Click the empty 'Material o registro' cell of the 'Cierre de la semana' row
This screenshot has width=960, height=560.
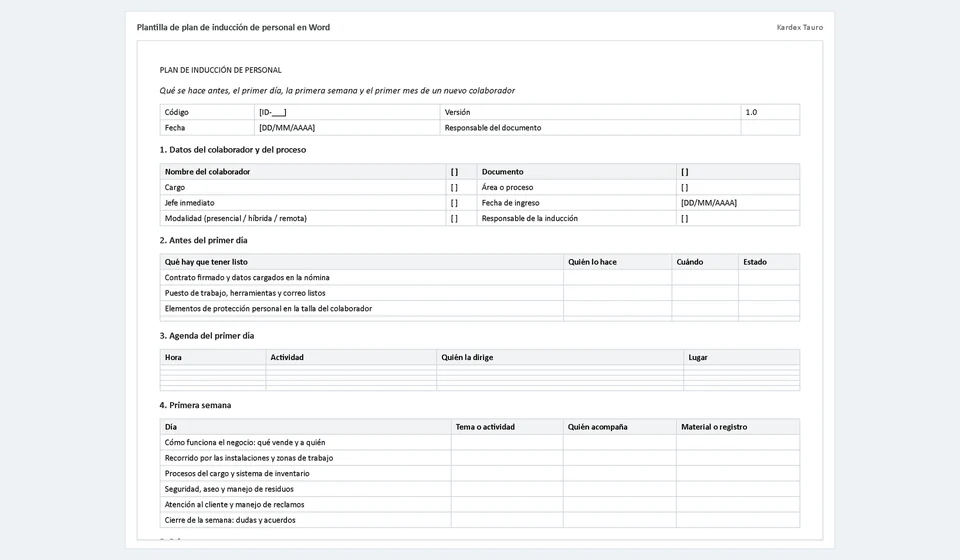click(738, 520)
